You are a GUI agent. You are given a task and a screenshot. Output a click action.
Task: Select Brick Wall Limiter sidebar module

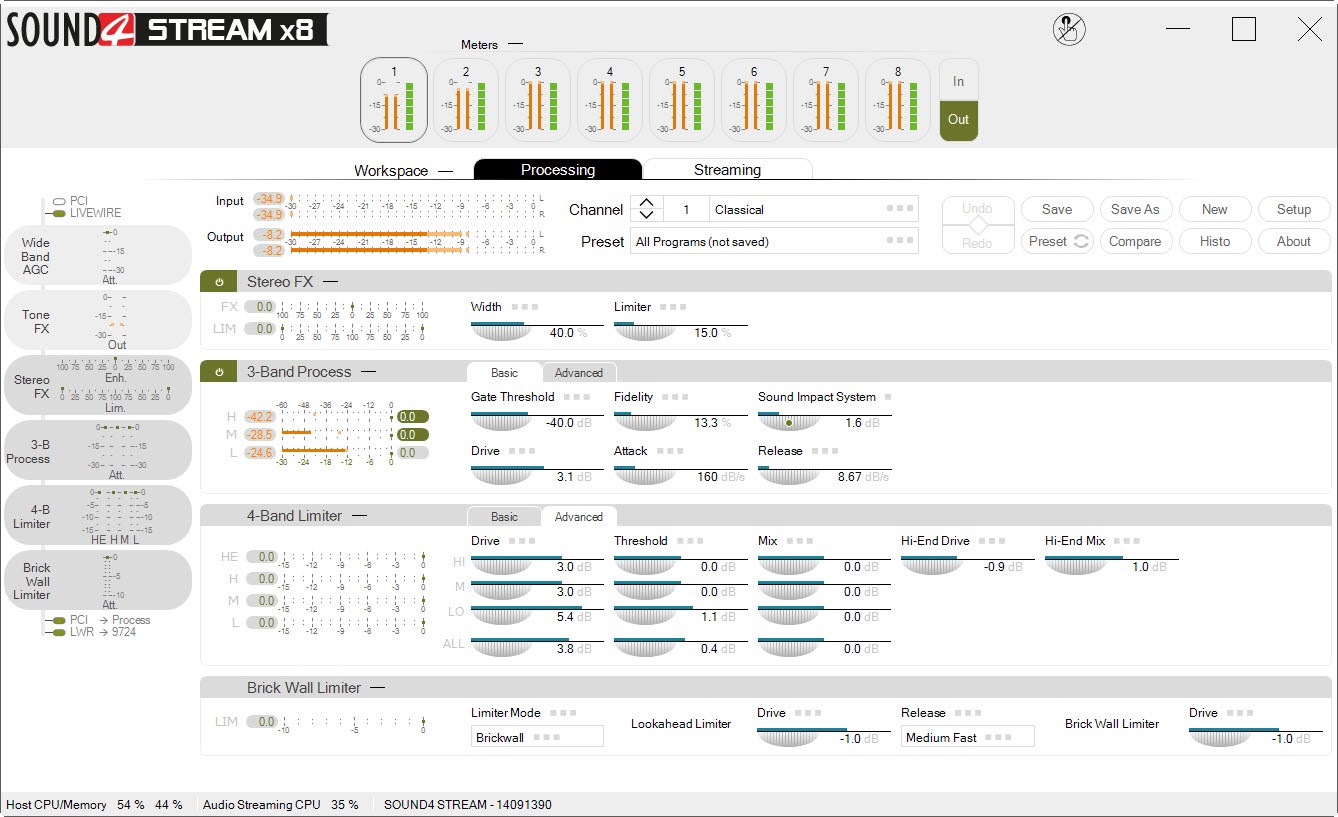click(x=97, y=581)
